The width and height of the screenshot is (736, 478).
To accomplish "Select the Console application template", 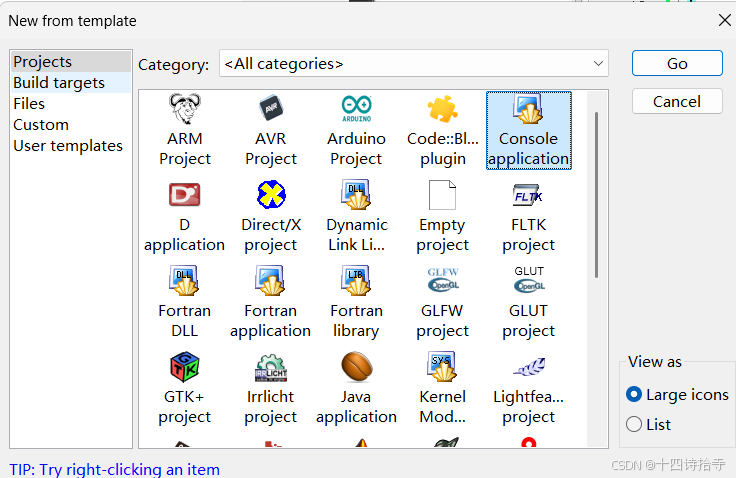I will (529, 131).
